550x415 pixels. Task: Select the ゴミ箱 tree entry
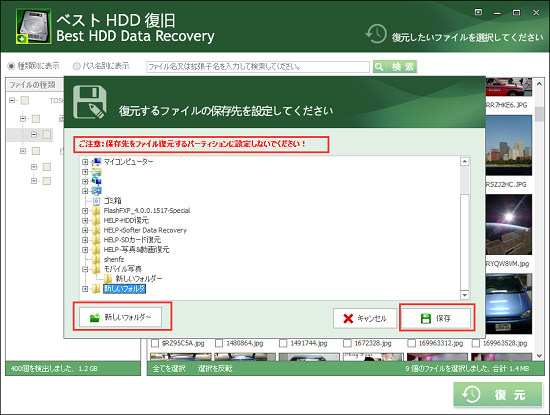click(x=113, y=201)
